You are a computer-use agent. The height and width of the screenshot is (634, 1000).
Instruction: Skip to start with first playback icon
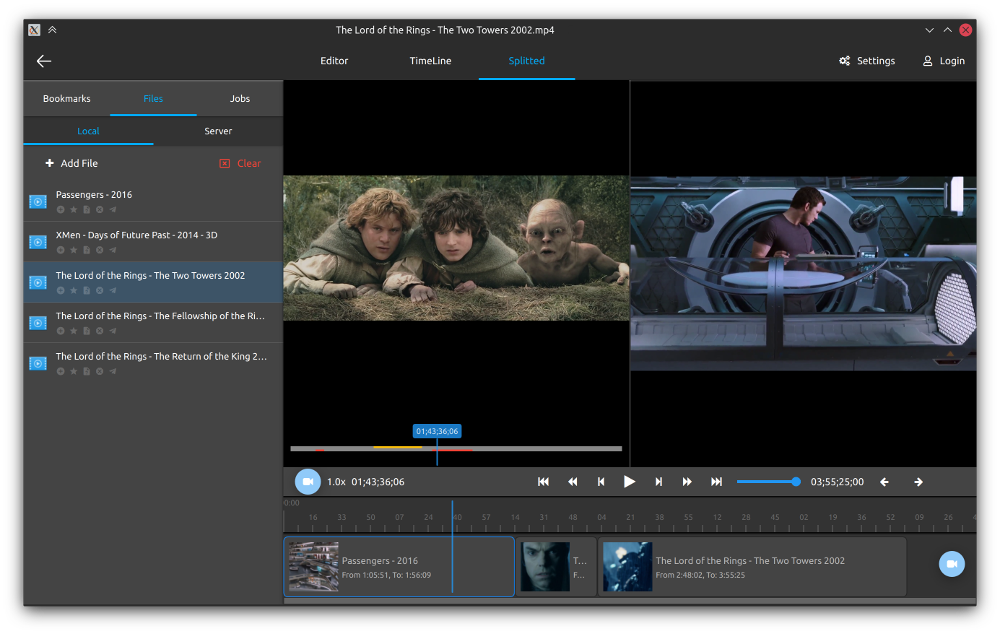click(x=544, y=482)
